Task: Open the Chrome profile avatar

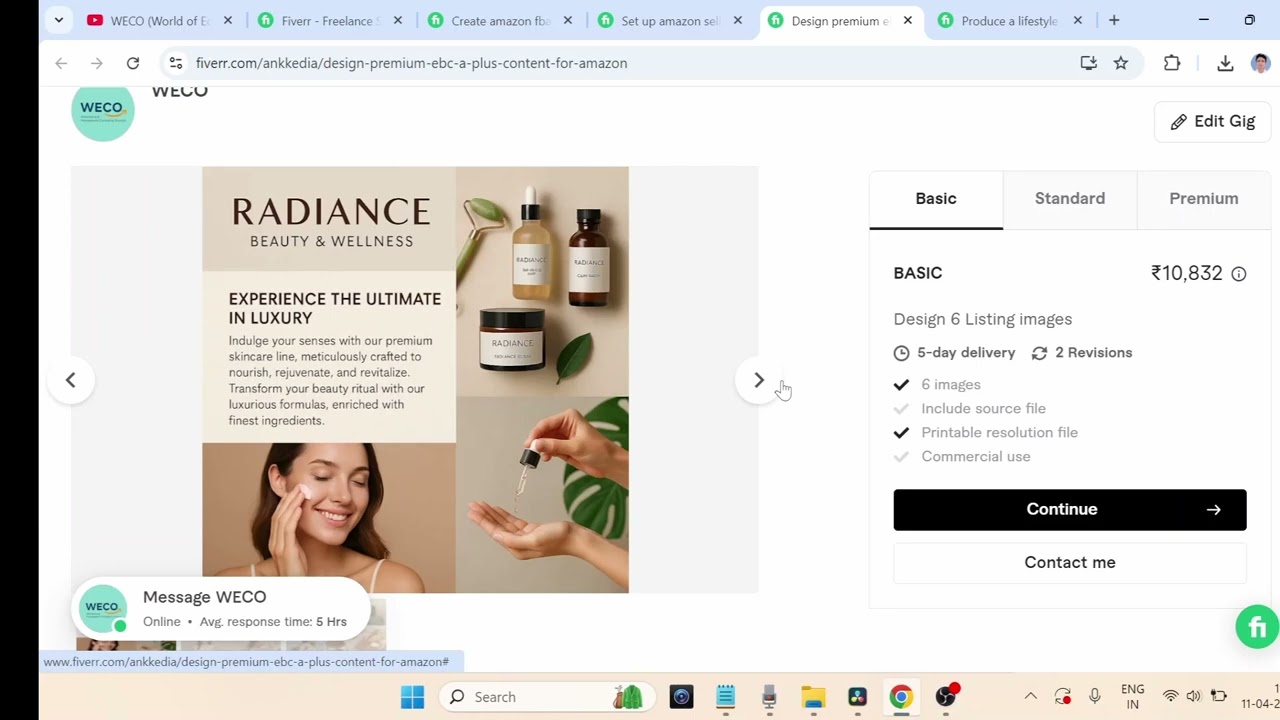Action: 1260,63
